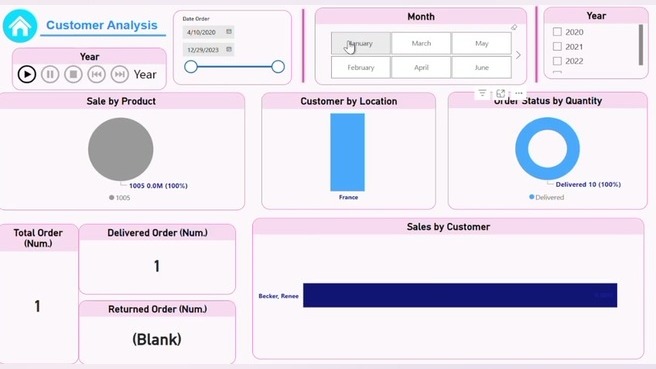Tick the 2020 year checkbox
Image resolution: width=656 pixels, height=369 pixels.
pos(557,32)
